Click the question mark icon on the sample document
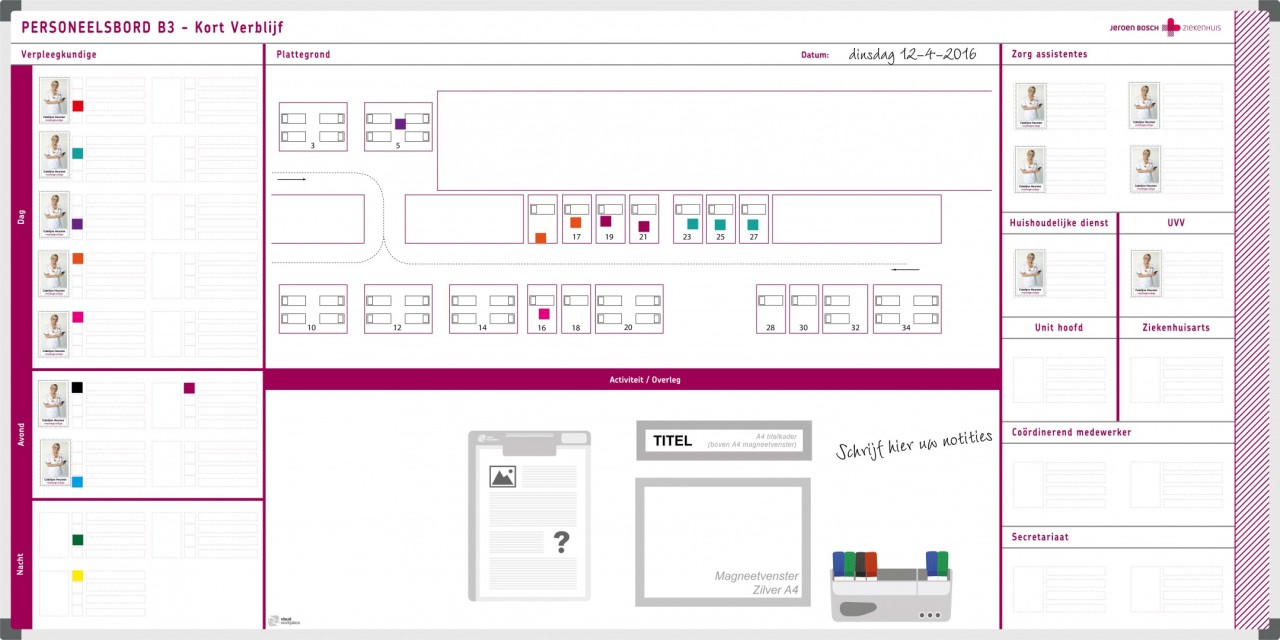1280x640 pixels. (x=561, y=542)
